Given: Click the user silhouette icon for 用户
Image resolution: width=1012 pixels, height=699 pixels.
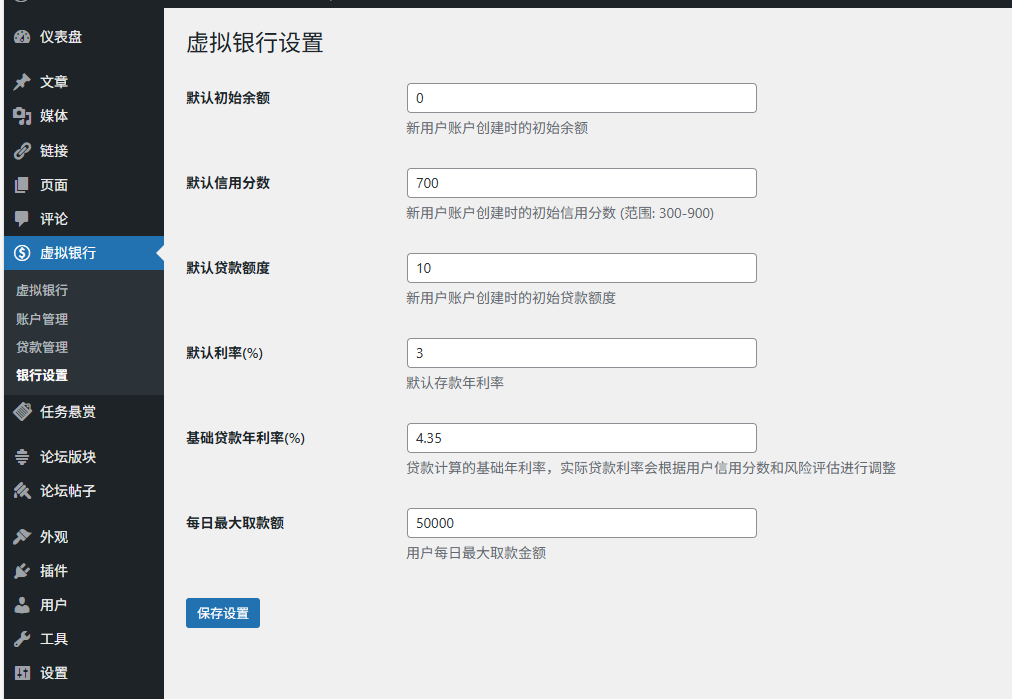Looking at the screenshot, I should [x=22, y=605].
